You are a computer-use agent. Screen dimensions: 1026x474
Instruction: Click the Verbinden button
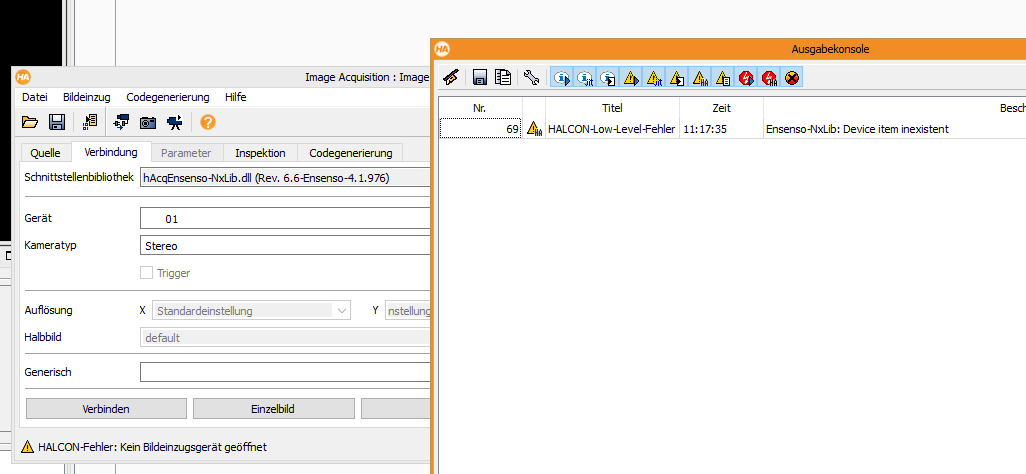106,409
